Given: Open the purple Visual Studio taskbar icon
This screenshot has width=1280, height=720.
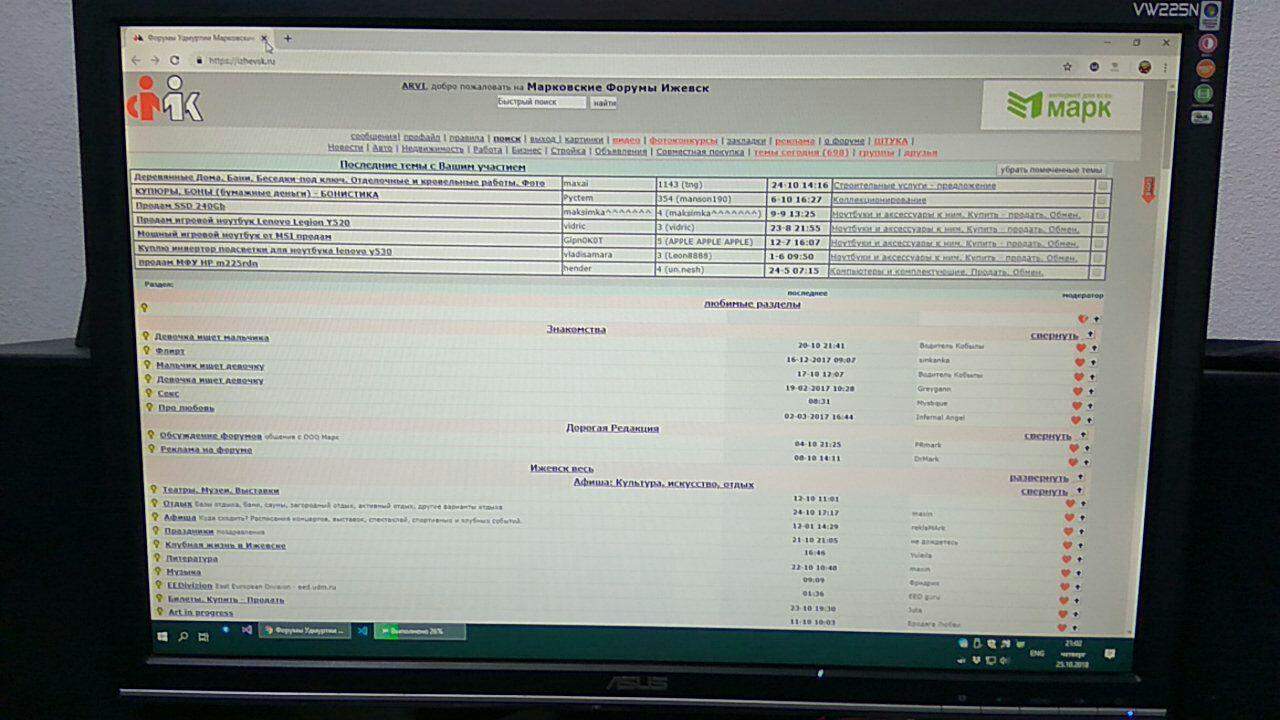Looking at the screenshot, I should coord(246,631).
